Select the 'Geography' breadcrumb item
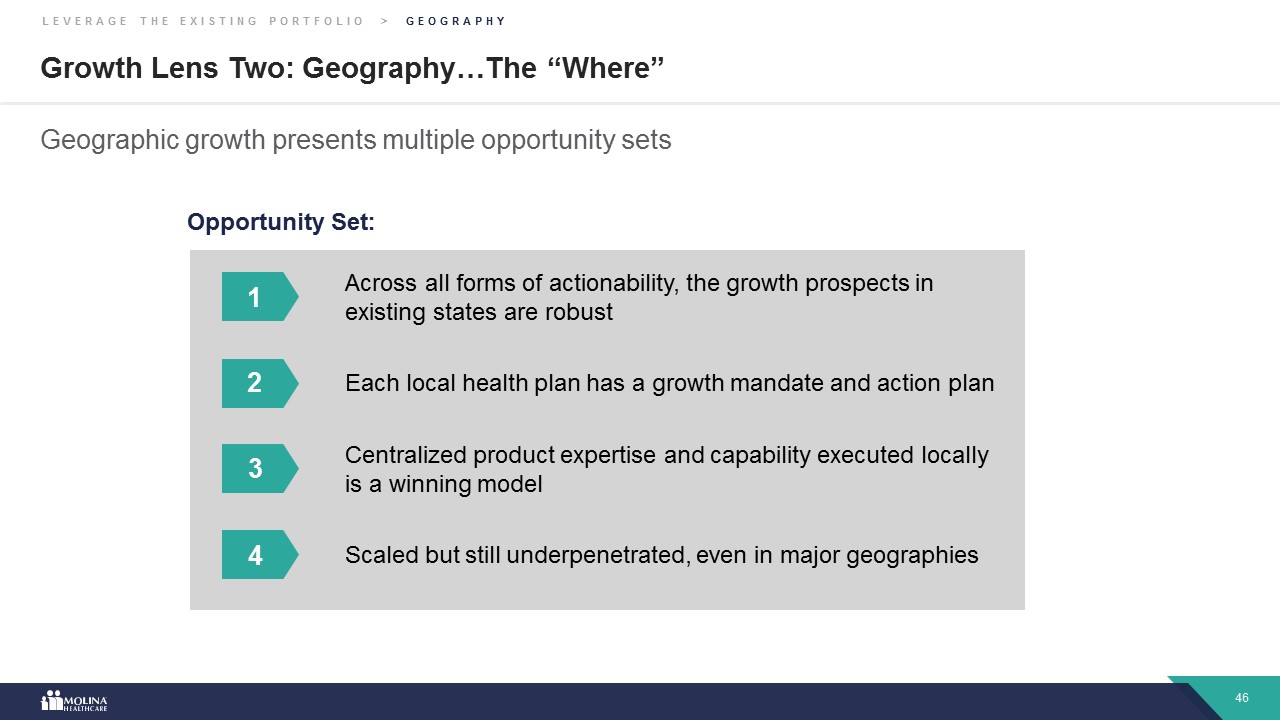This screenshot has width=1280, height=720. coord(456,21)
